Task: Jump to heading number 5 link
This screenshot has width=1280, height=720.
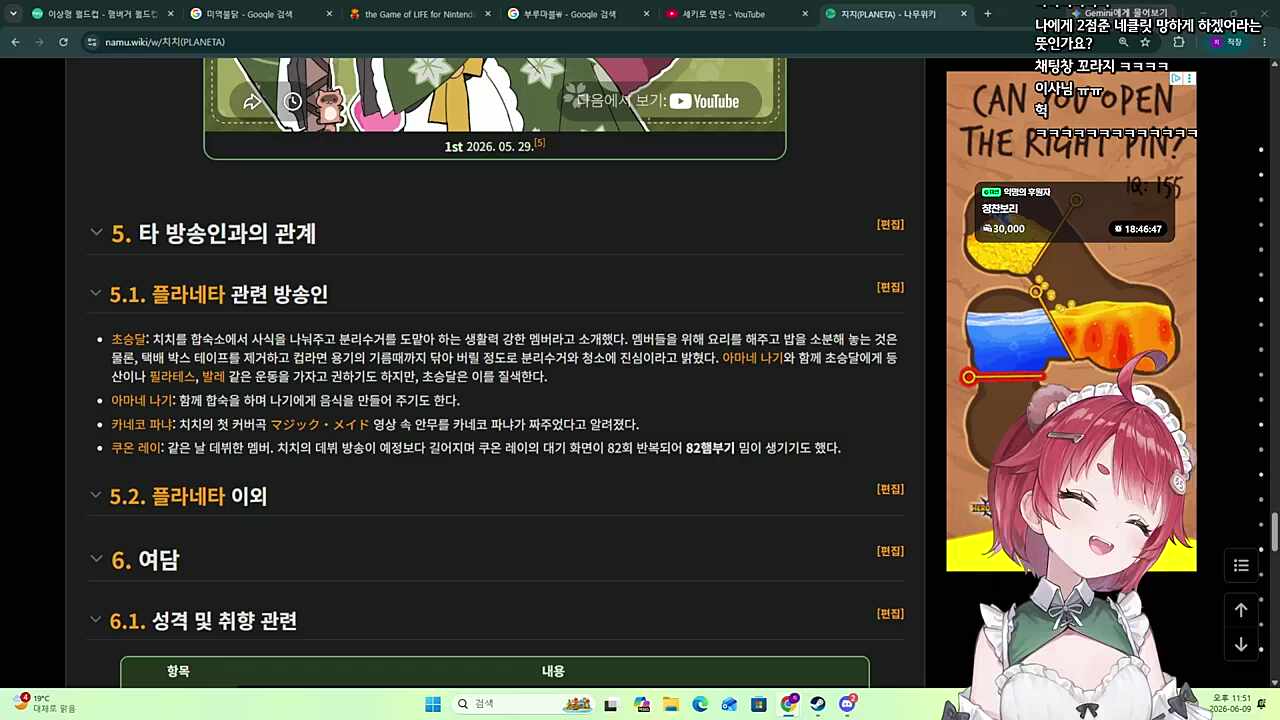Action: pyautogui.click(x=121, y=233)
